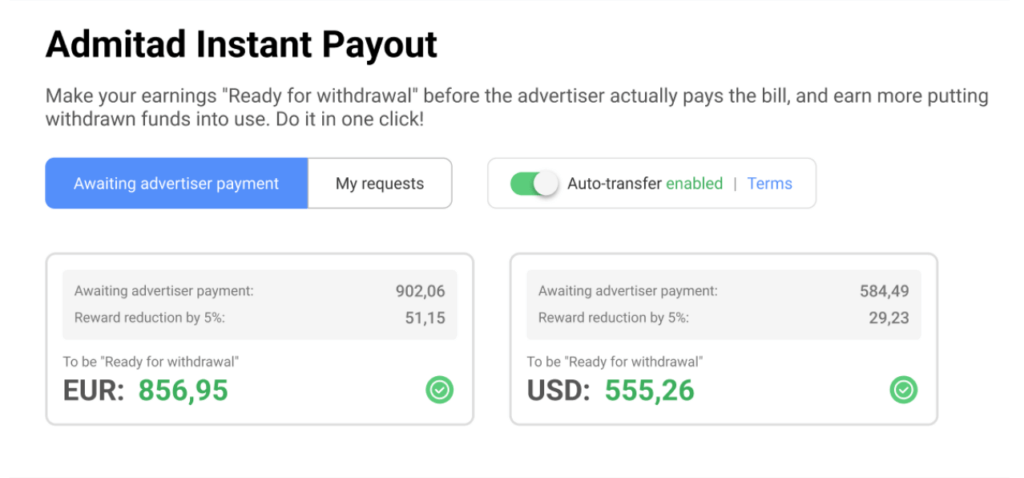Select the EUR payout card
This screenshot has height=478, width=1024.
pos(259,339)
